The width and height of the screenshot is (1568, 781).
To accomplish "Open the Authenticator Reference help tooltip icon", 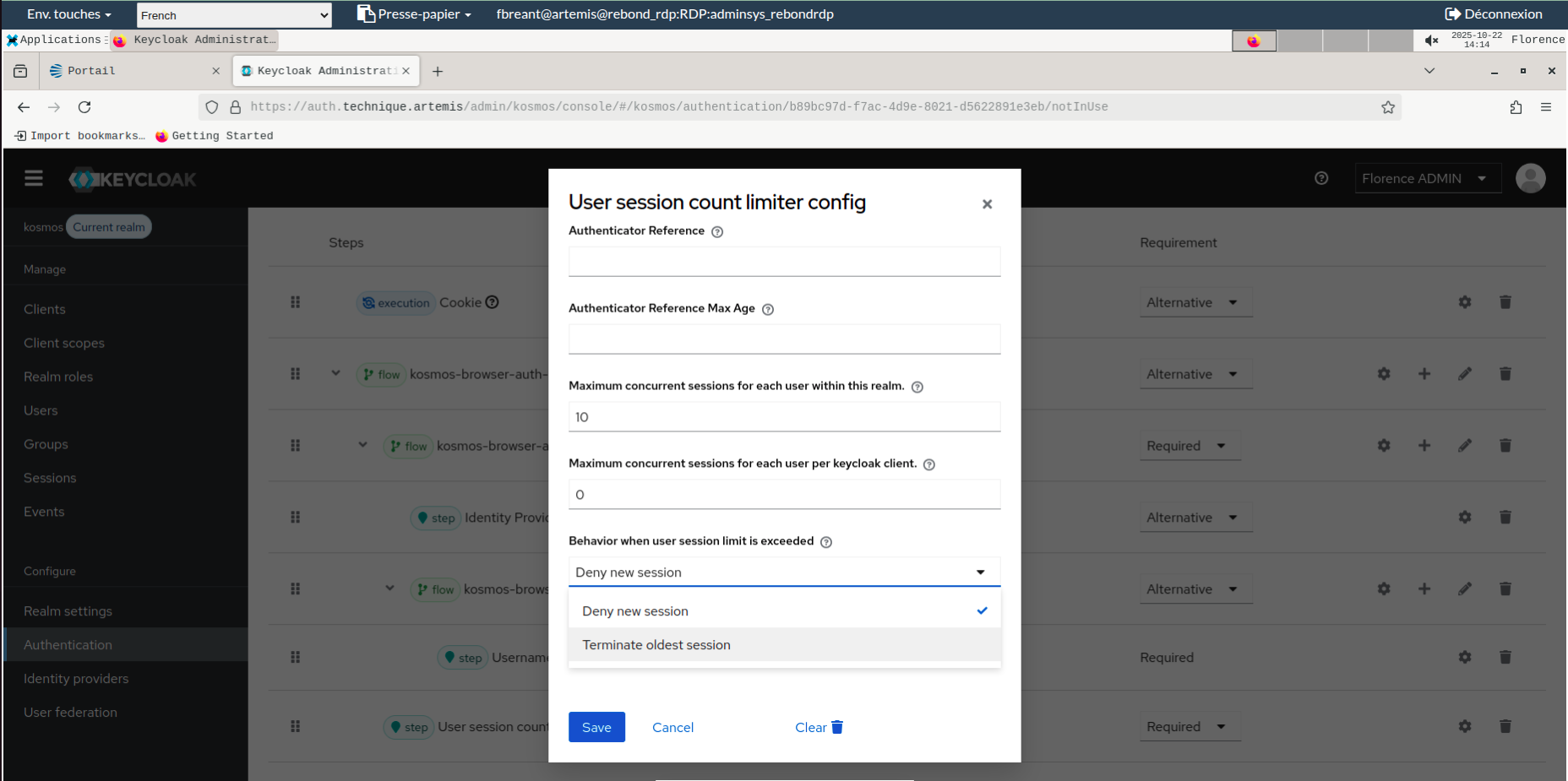I will (716, 231).
